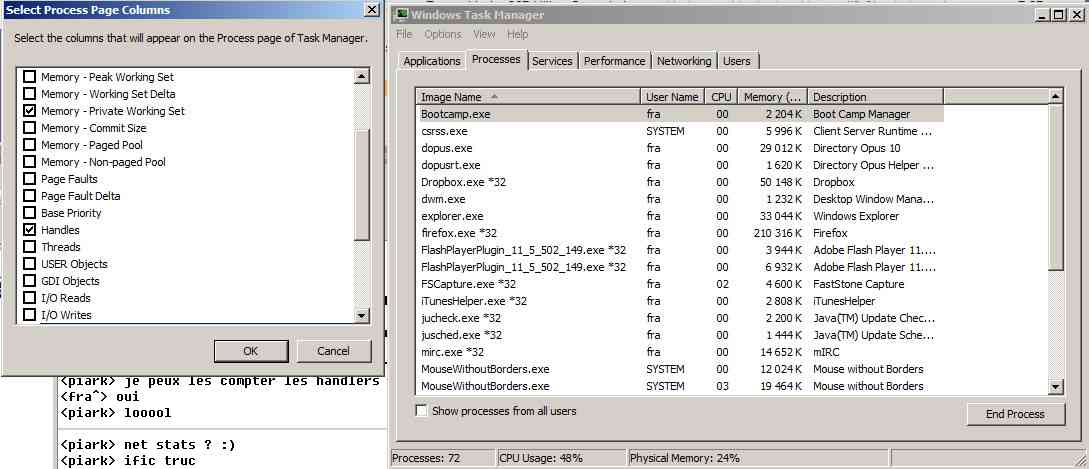The image size is (1089, 469).
Task: Click the End Process button
Action: pyautogui.click(x=1015, y=414)
